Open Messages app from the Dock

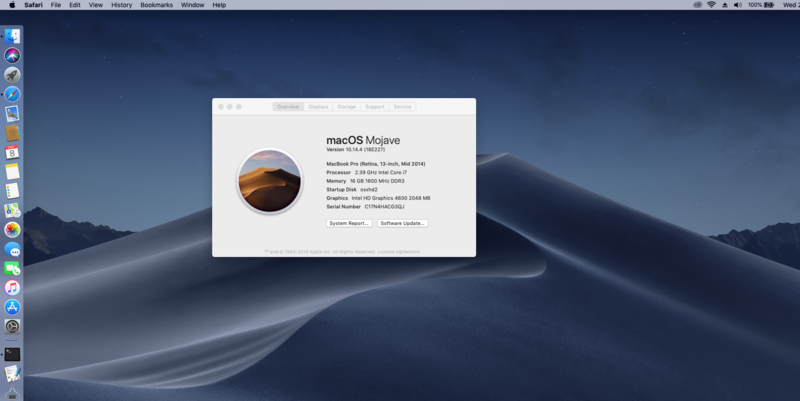(12, 249)
